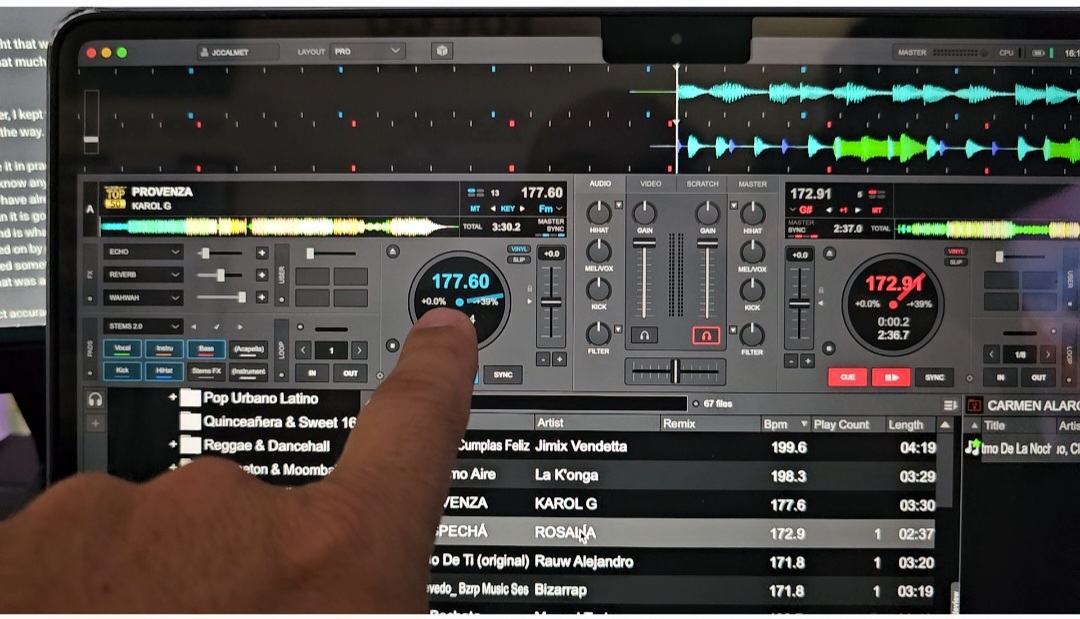Click the left deck SYNC button
Viewport: 1080px width, 619px height.
502,375
